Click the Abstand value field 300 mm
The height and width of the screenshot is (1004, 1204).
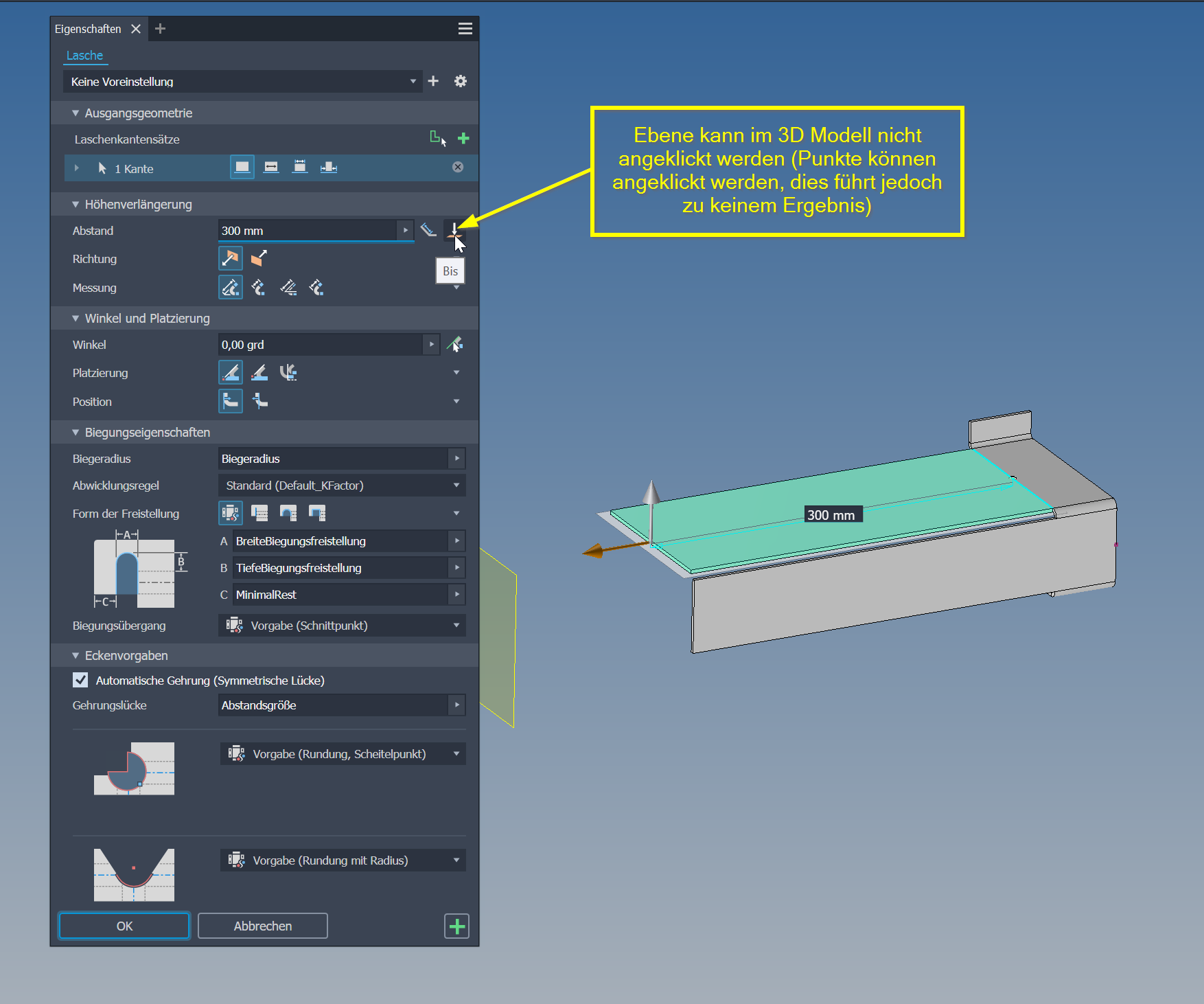308,231
